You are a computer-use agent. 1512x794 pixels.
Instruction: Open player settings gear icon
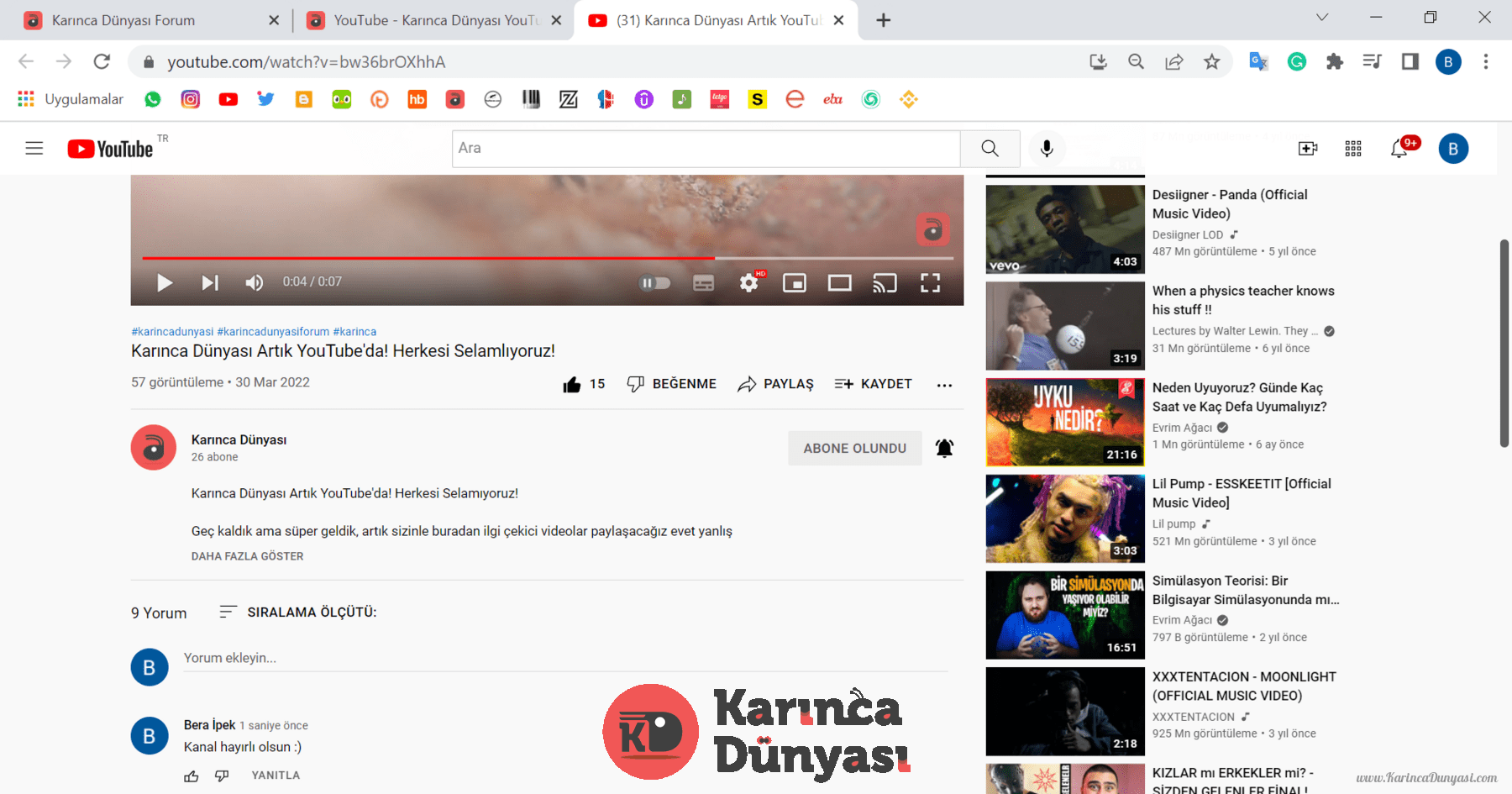pyautogui.click(x=749, y=283)
